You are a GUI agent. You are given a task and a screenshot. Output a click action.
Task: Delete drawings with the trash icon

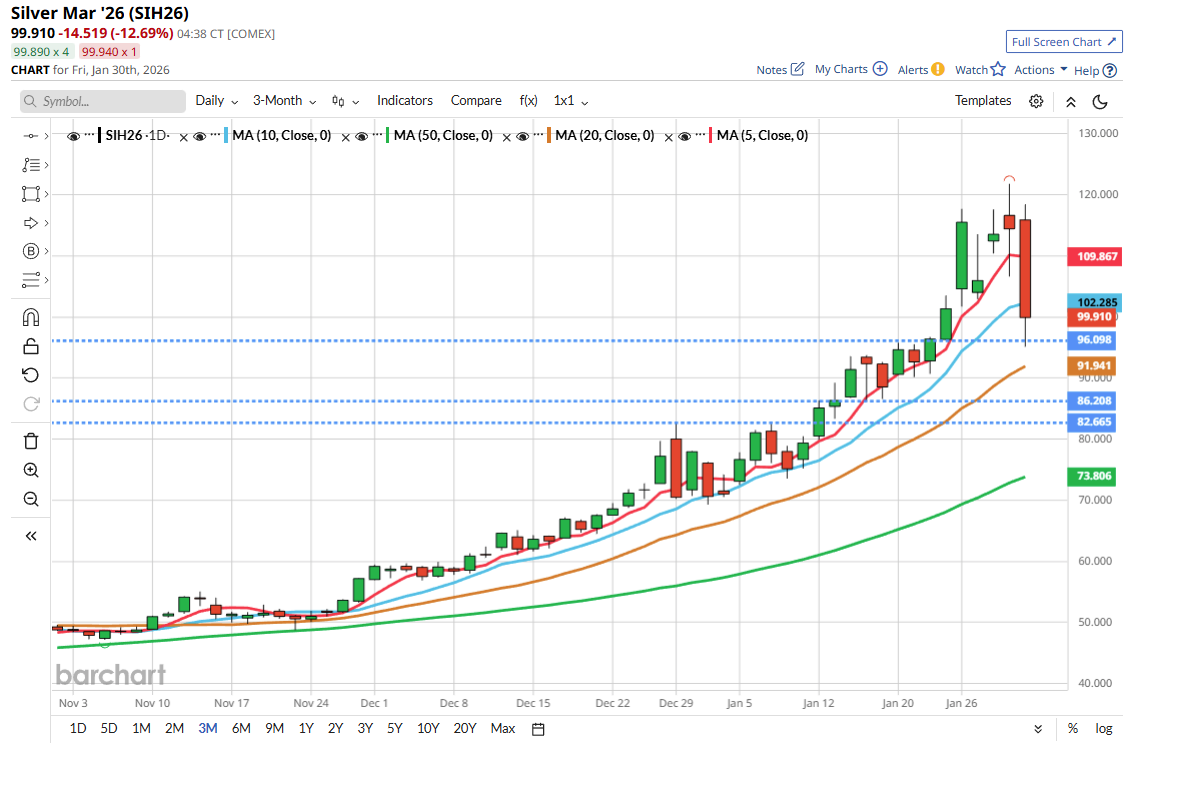30,441
